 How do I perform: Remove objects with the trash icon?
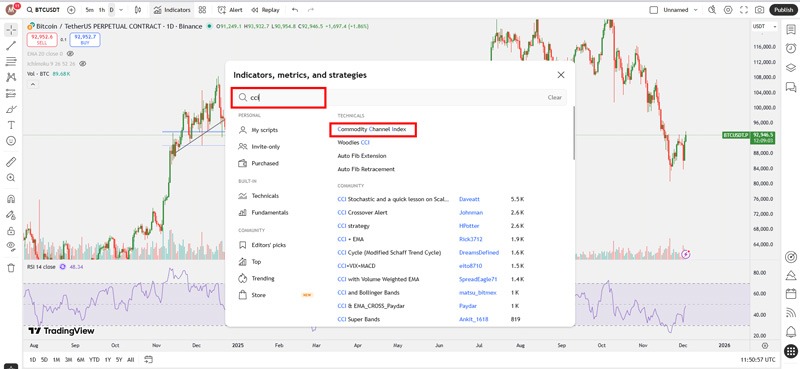pos(11,267)
